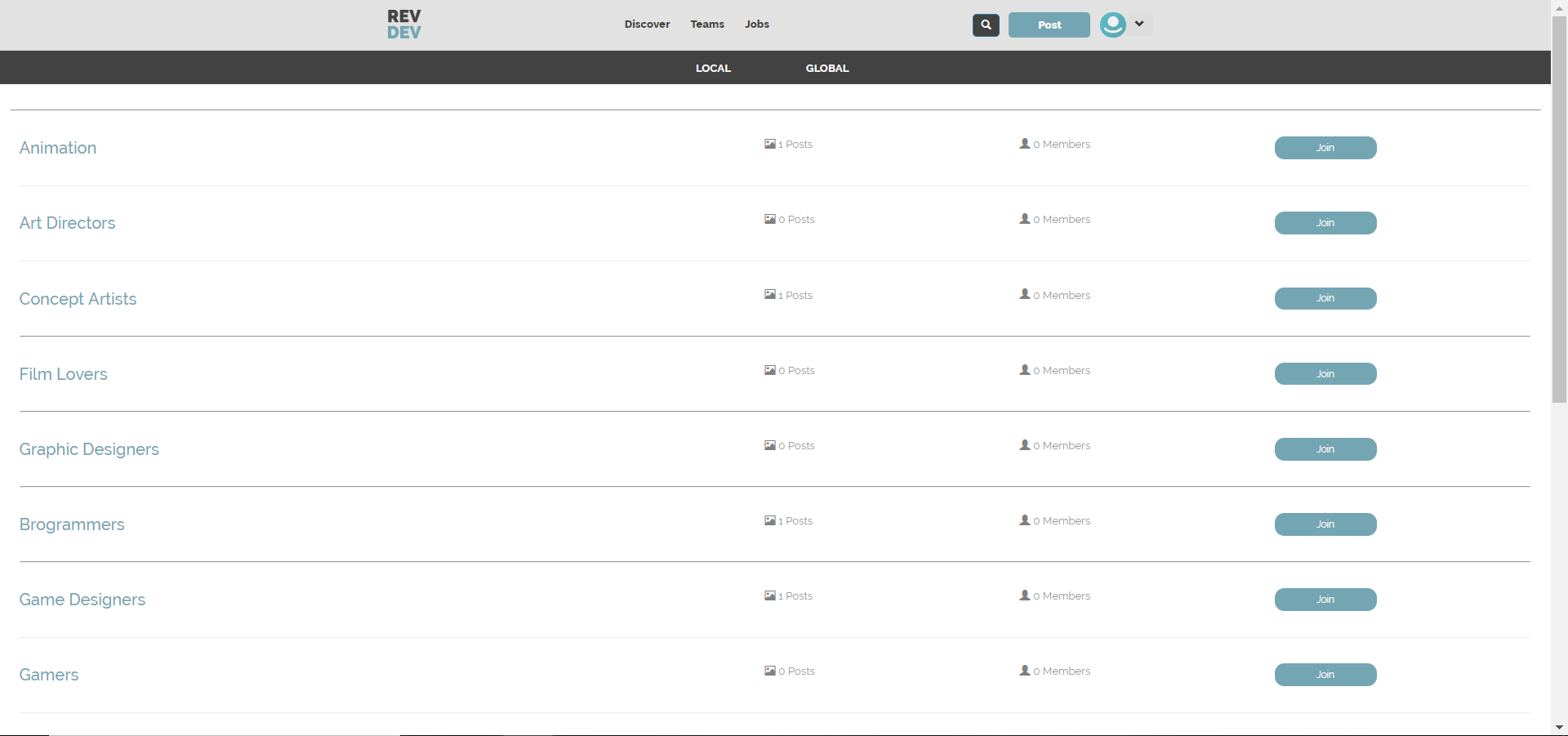1568x736 pixels.
Task: Click the search magnifier icon
Action: pyautogui.click(x=986, y=25)
